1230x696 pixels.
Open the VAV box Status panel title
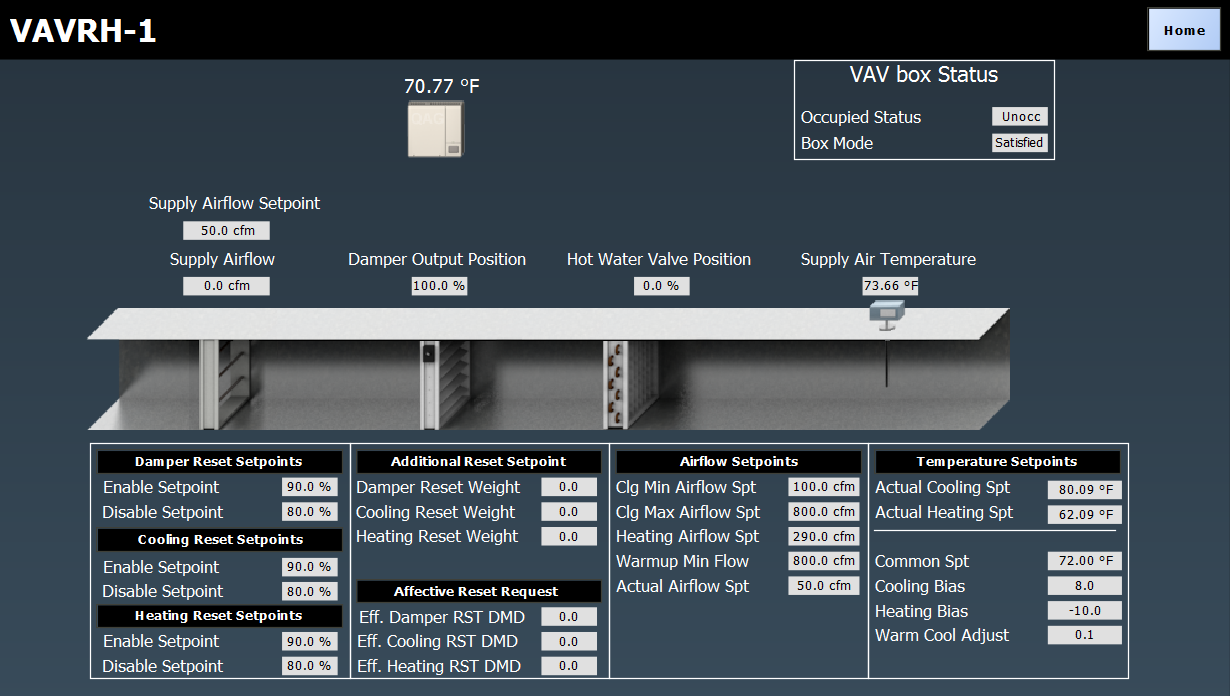coord(922,74)
